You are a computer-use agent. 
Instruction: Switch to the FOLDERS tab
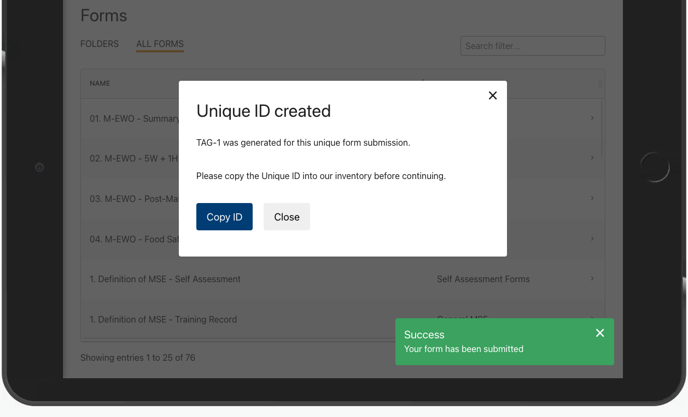[x=99, y=44]
